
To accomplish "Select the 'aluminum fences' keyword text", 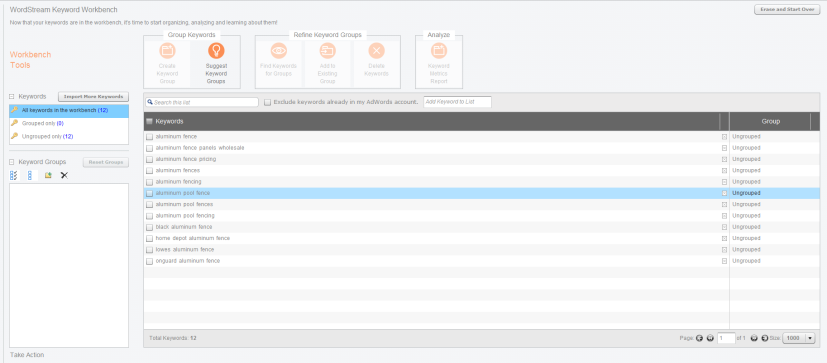I will pyautogui.click(x=178, y=170).
